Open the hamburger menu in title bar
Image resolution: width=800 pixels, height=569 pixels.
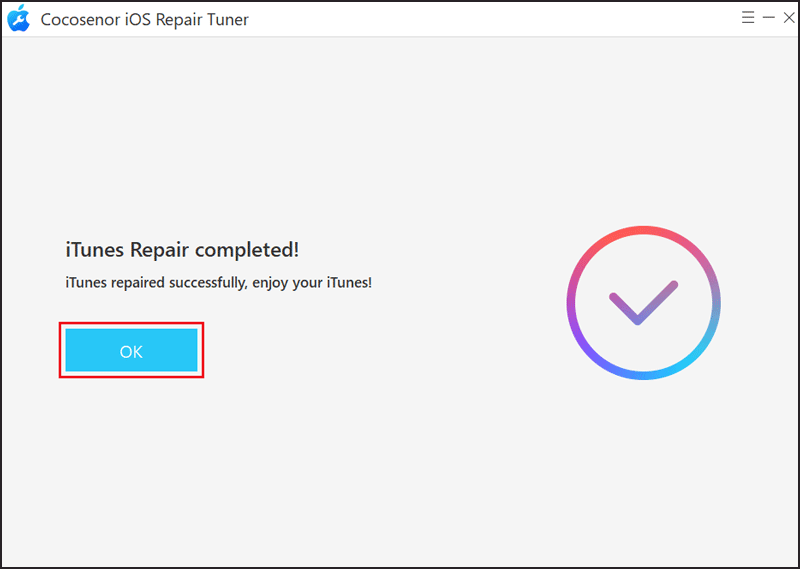(748, 18)
